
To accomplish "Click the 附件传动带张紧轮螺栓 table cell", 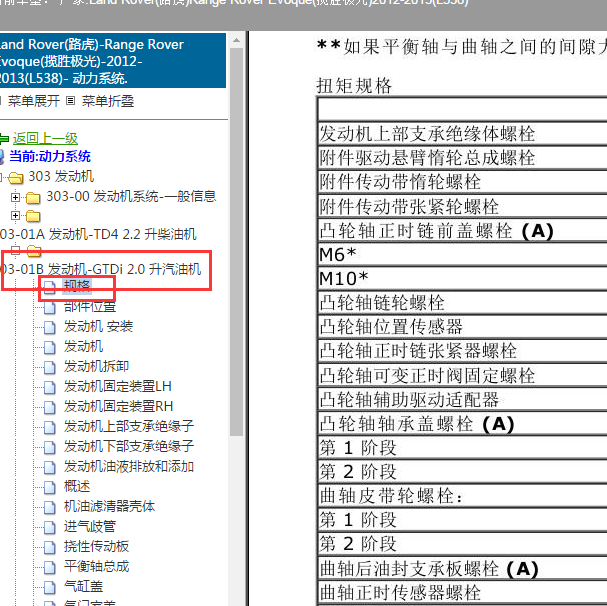I will pyautogui.click(x=462, y=206).
